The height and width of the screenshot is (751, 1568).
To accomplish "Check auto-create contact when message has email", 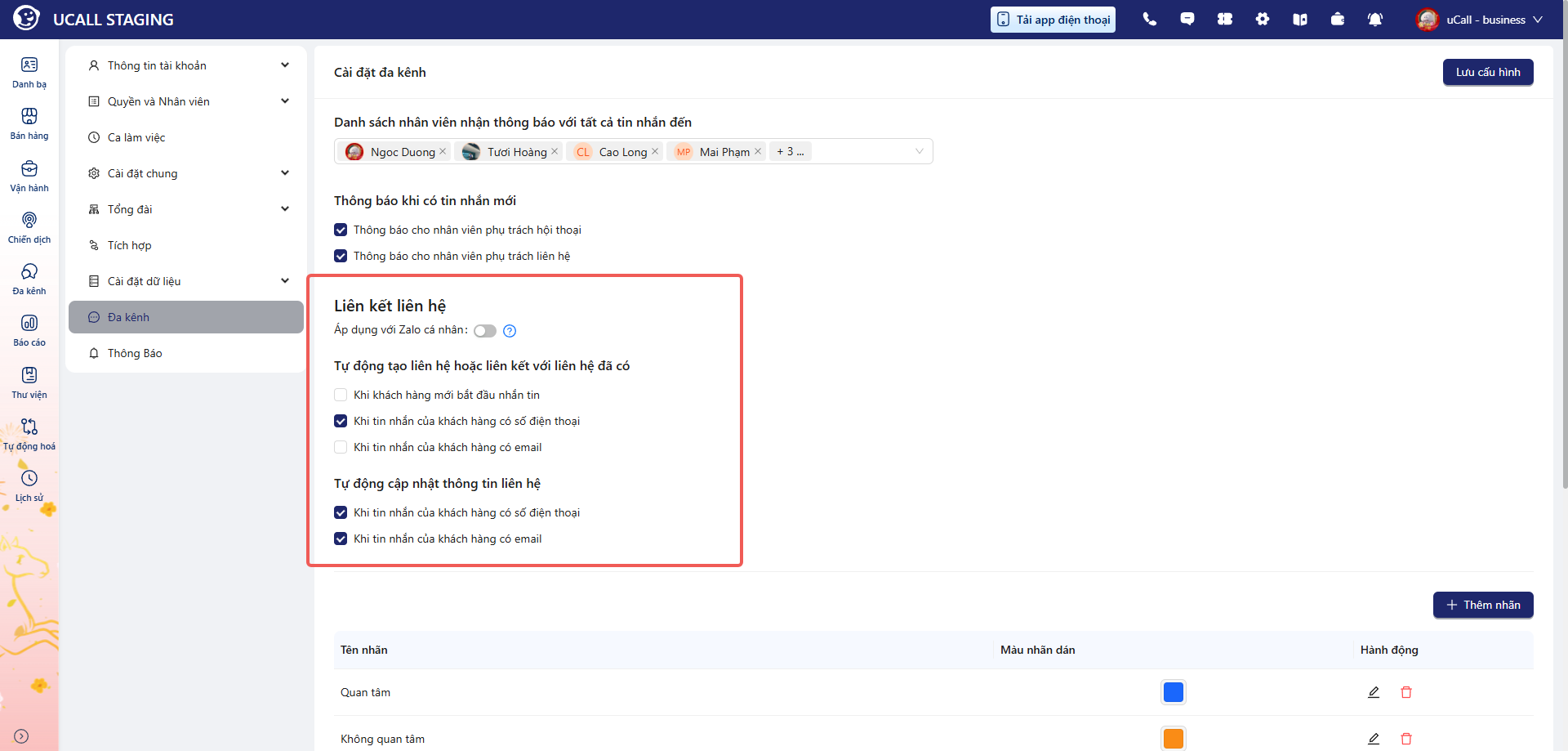I will click(341, 447).
